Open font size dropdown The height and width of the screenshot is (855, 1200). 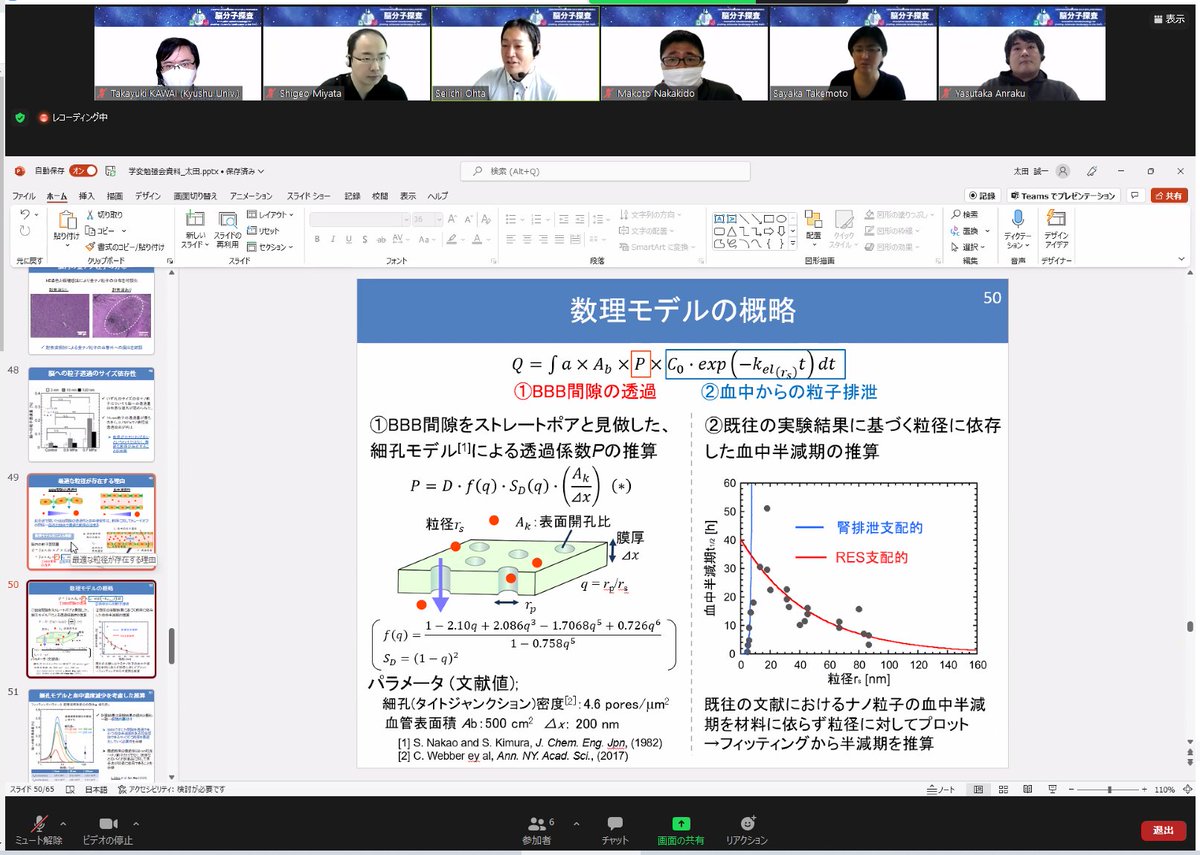click(437, 219)
